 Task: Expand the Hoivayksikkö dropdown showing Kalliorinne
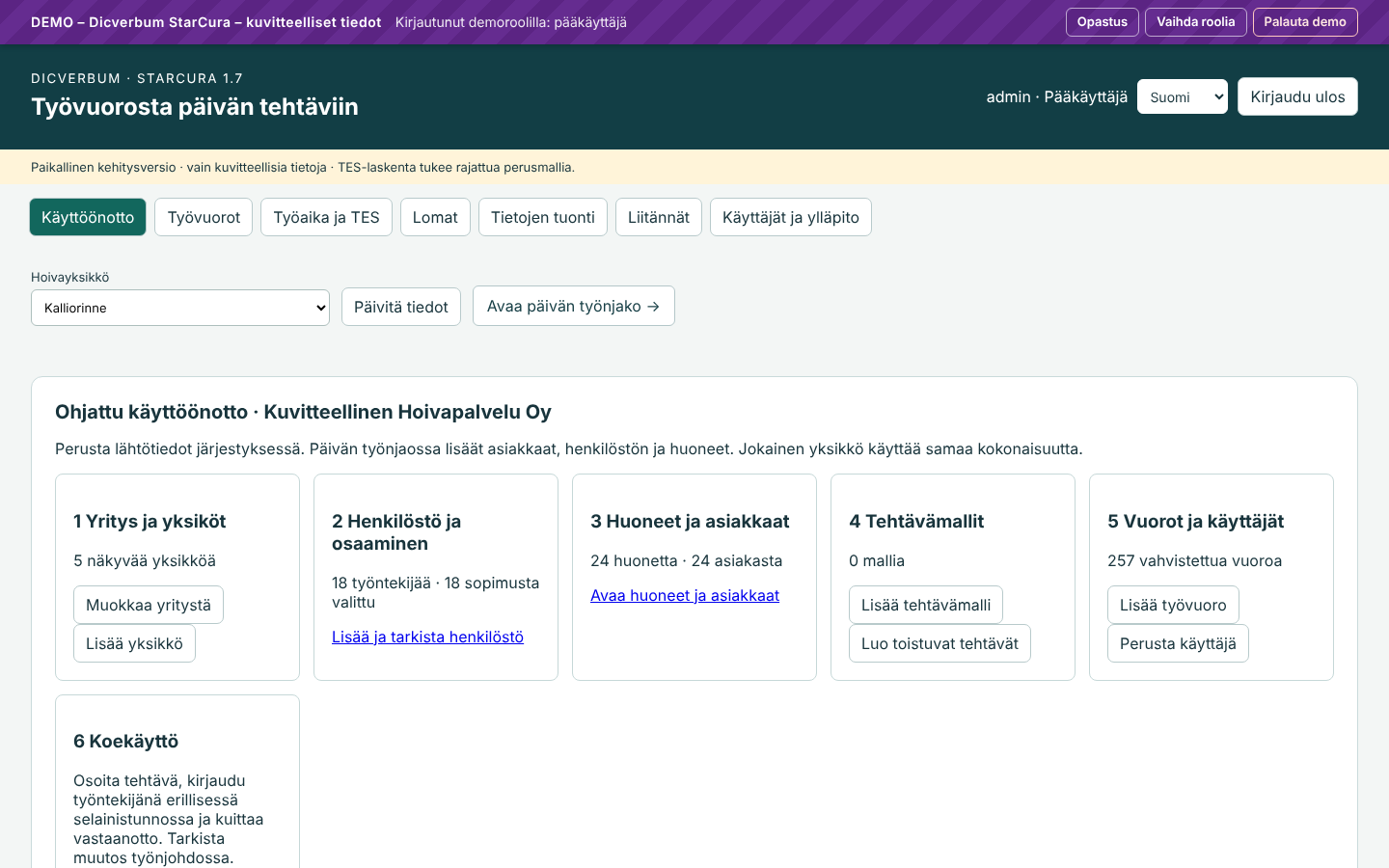click(180, 308)
